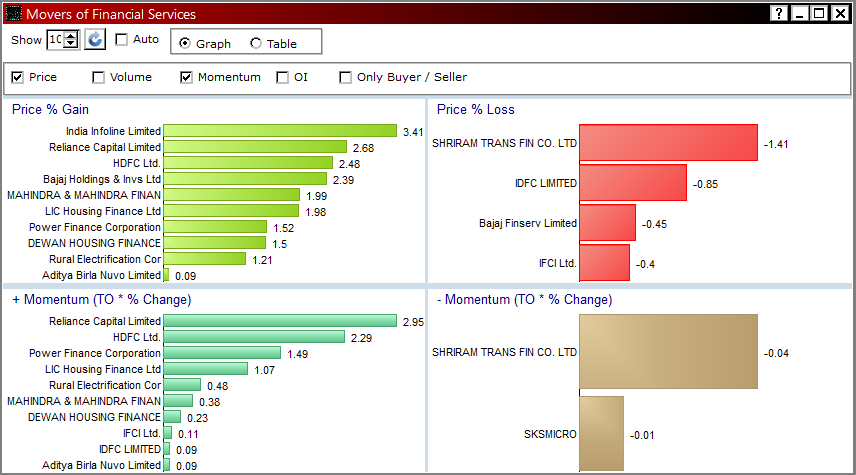The image size is (856, 475).
Task: Click the application icon in title bar
Action: click(x=14, y=14)
